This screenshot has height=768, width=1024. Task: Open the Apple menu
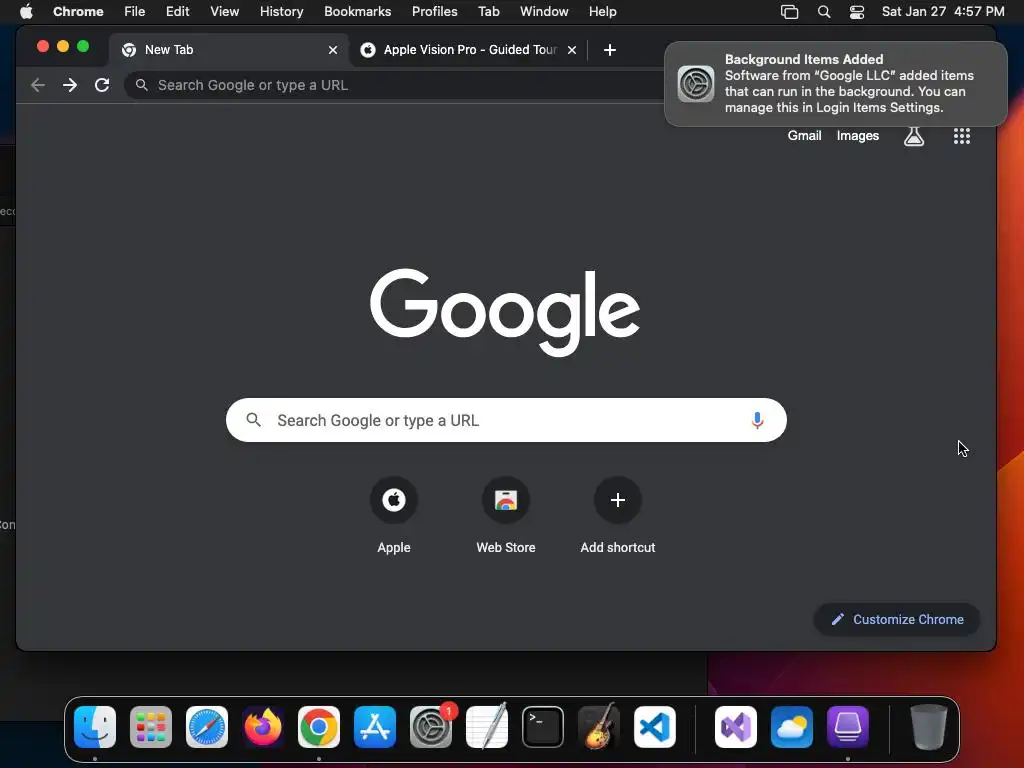pos(26,11)
